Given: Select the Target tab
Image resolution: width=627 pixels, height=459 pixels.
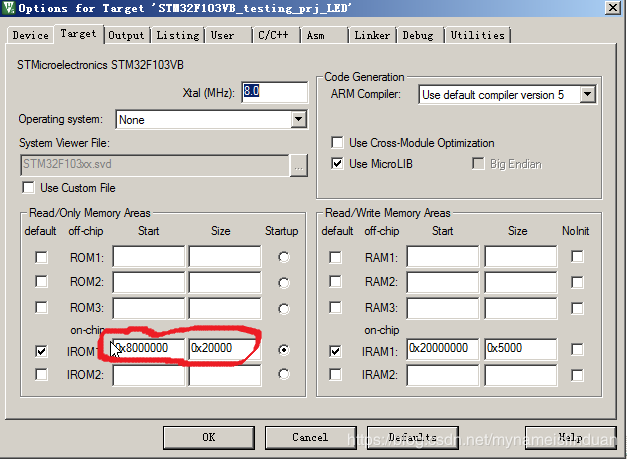Looking at the screenshot, I should click(78, 34).
